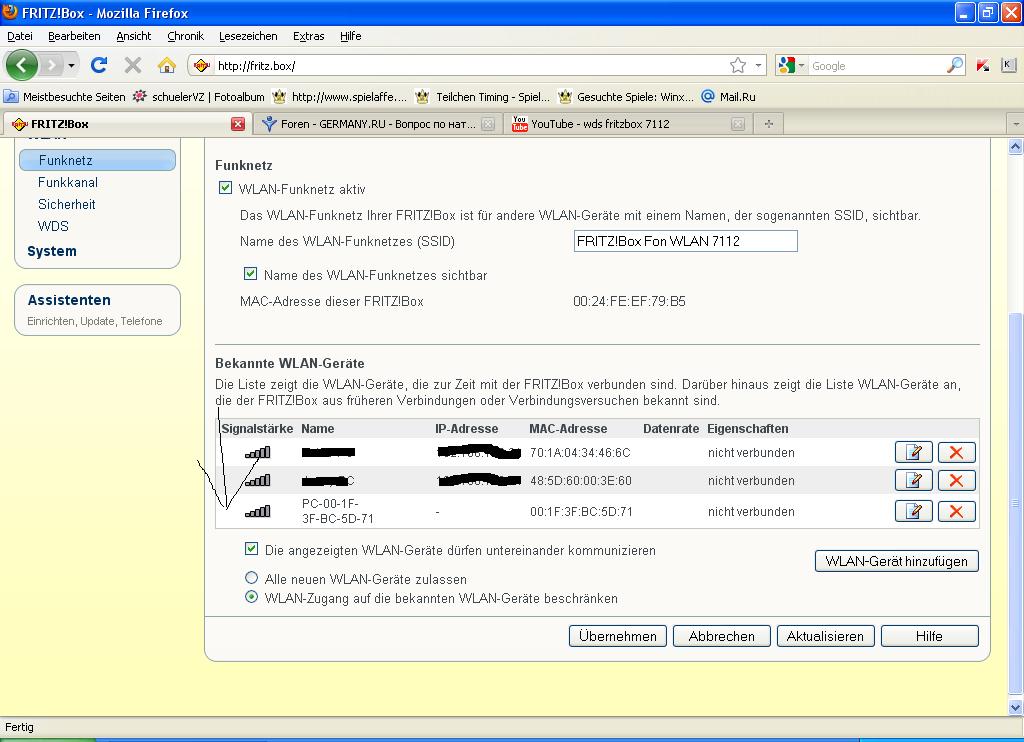Switch to the Foren GERMANY.RU tab

pyautogui.click(x=377, y=123)
